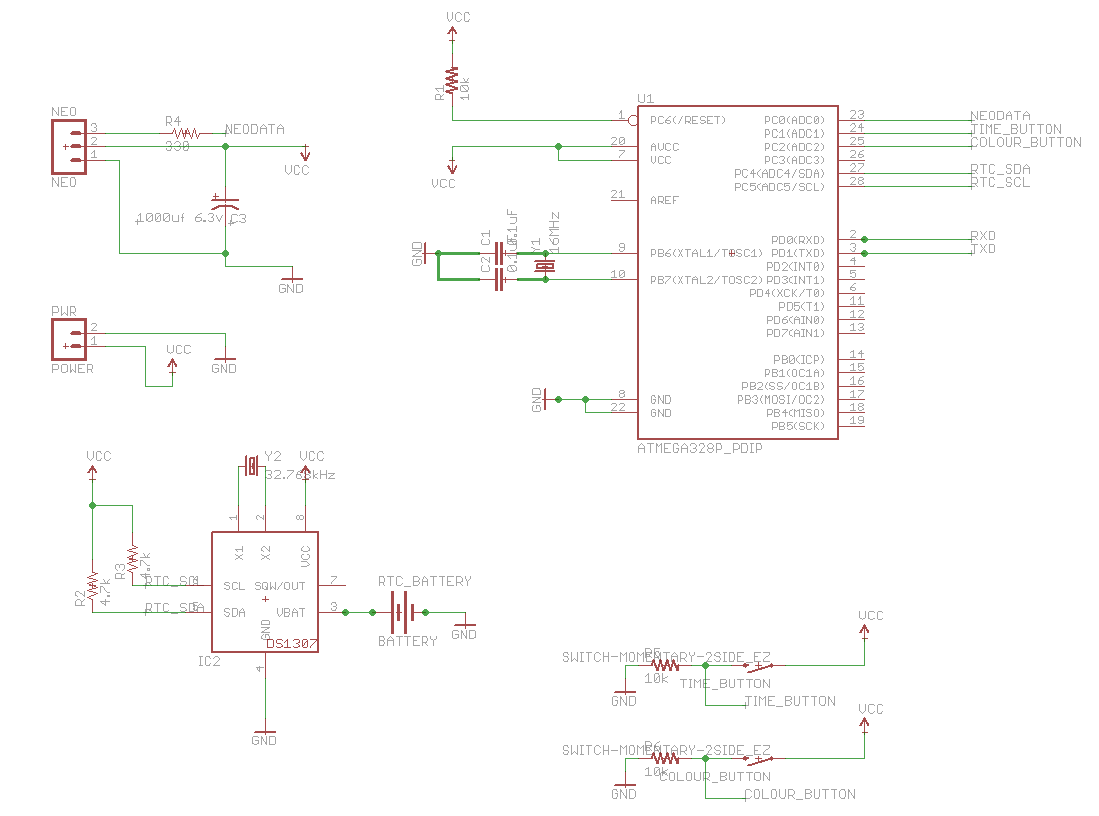
Task: Click the Y2 32.768kHz crystal symbol
Action: [252, 465]
